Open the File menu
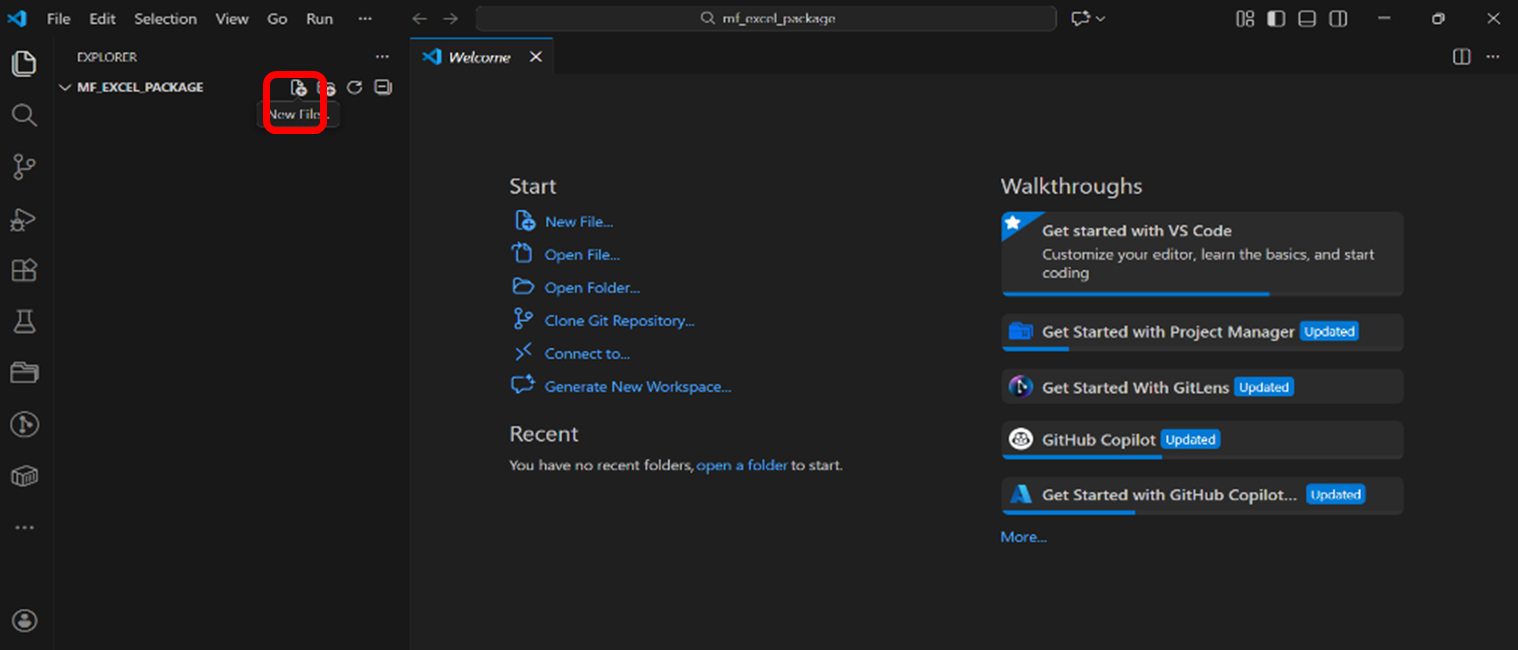Image resolution: width=1518 pixels, height=650 pixels. 59,19
